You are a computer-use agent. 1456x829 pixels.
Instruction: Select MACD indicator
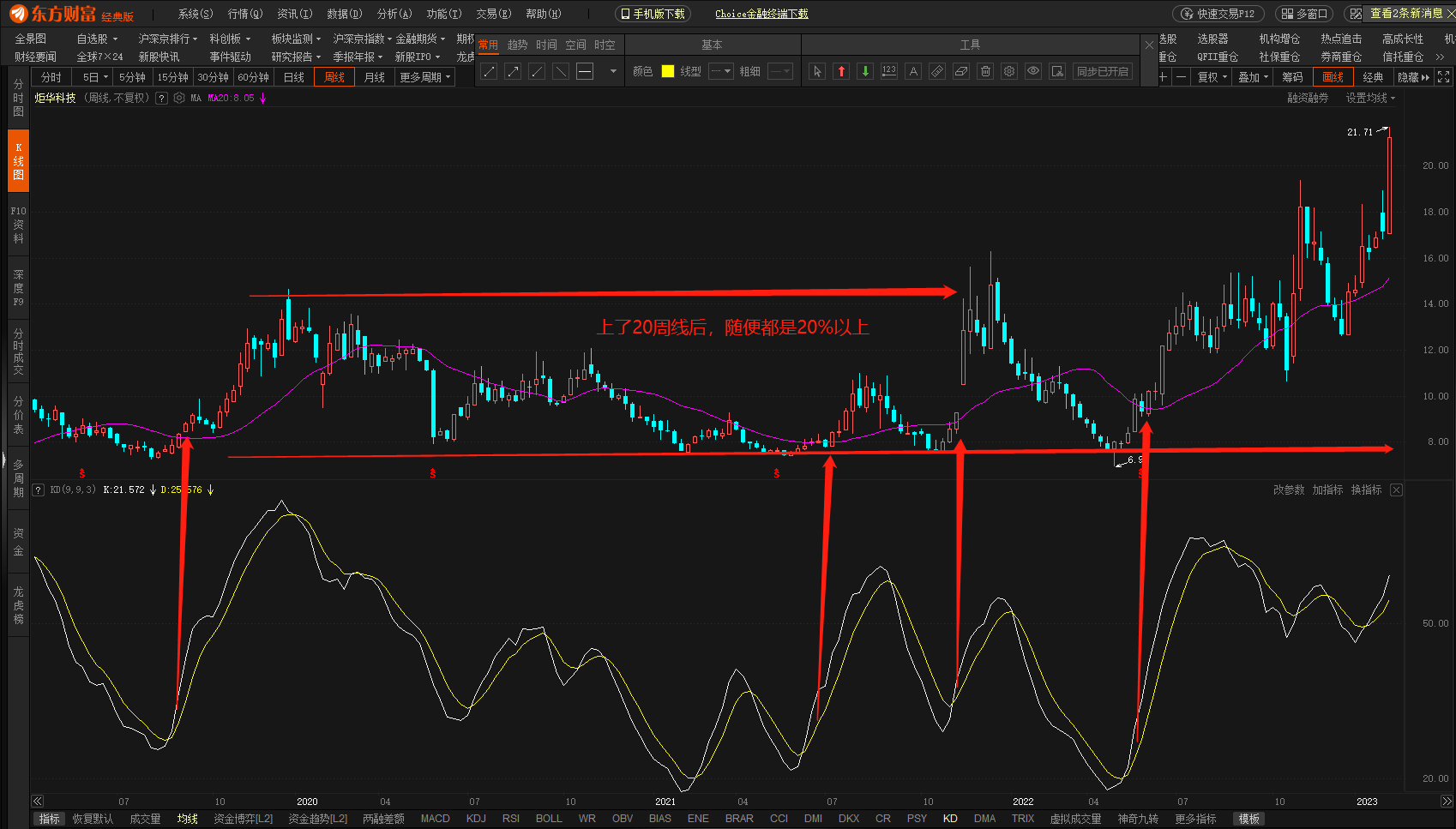(435, 819)
